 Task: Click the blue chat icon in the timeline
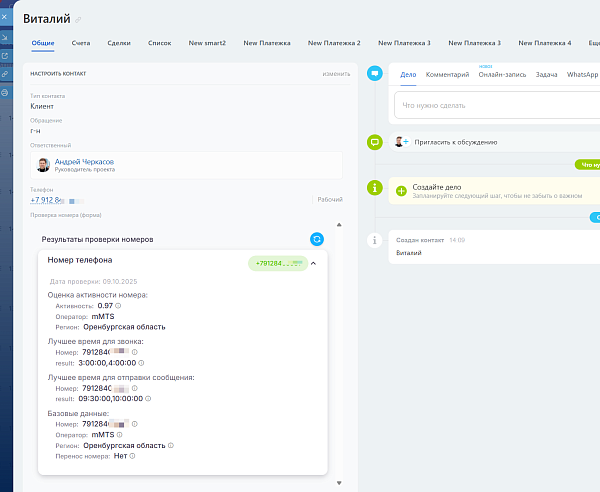(x=375, y=73)
